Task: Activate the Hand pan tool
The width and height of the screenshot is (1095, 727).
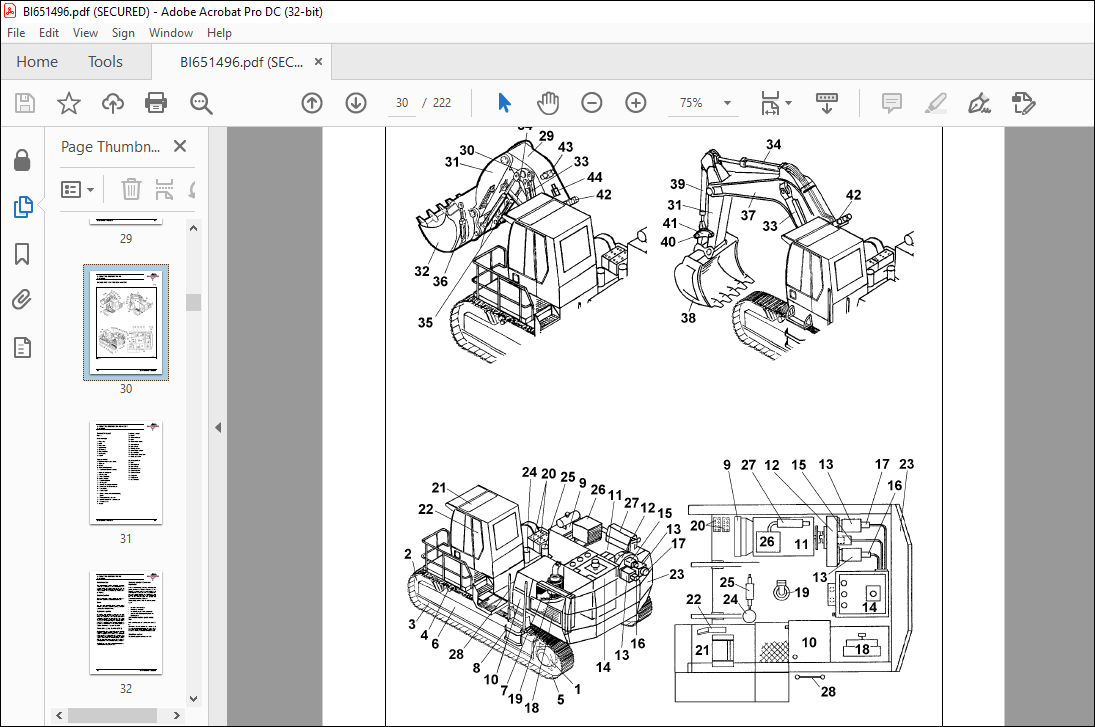Action: click(x=548, y=103)
